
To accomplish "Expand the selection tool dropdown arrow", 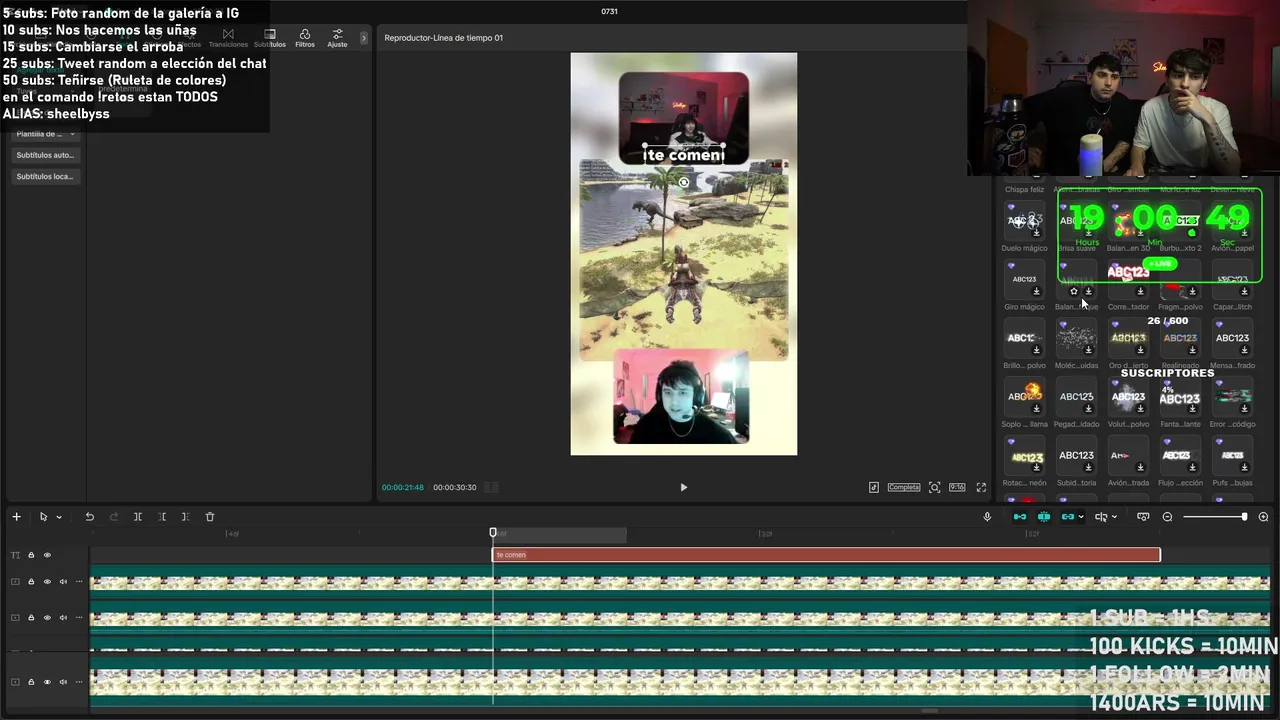I will click(59, 517).
